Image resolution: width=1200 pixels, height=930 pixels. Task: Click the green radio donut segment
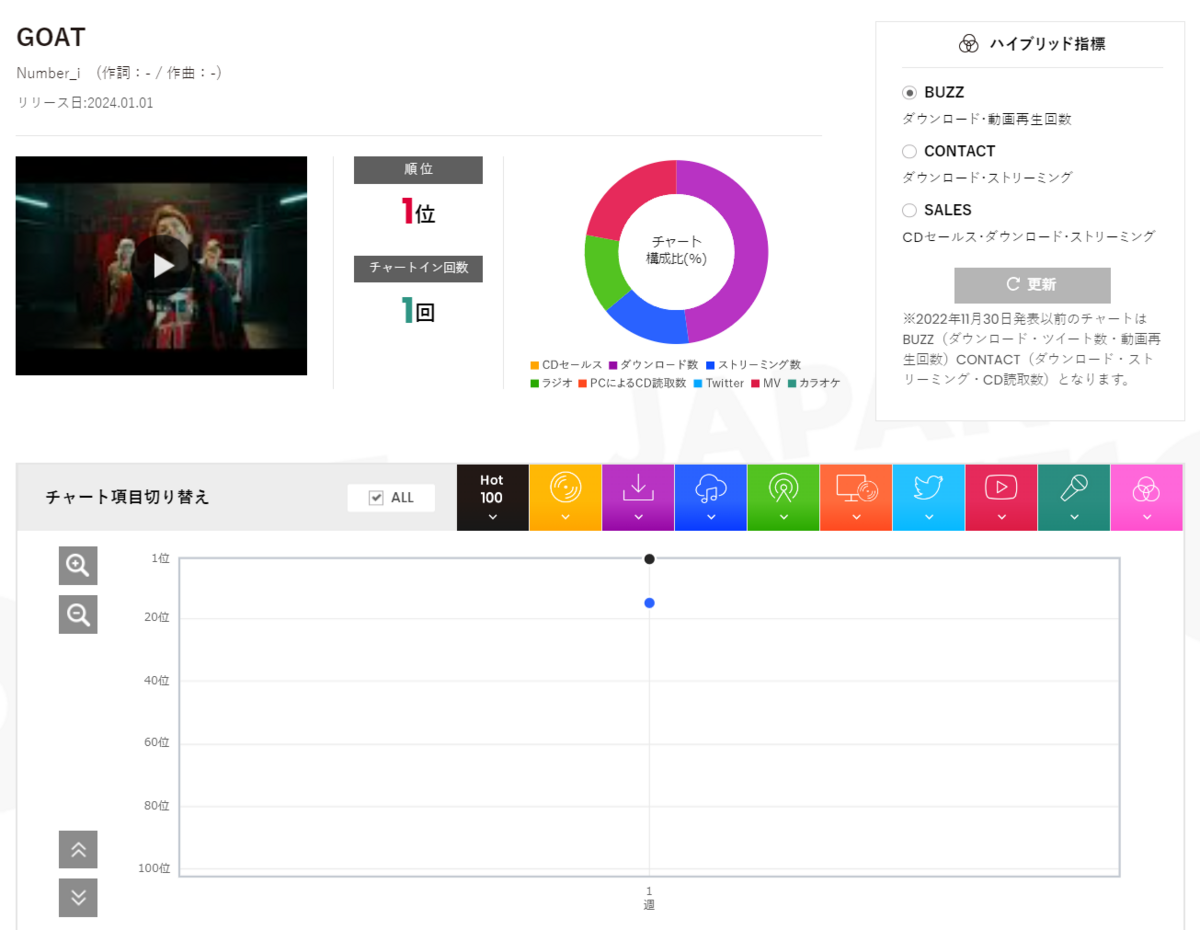[602, 270]
